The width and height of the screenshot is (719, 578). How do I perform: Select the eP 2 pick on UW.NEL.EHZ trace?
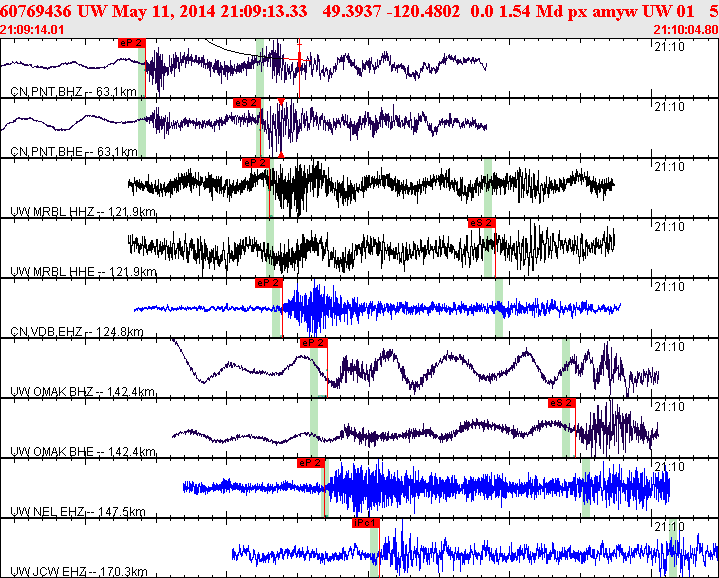310,463
